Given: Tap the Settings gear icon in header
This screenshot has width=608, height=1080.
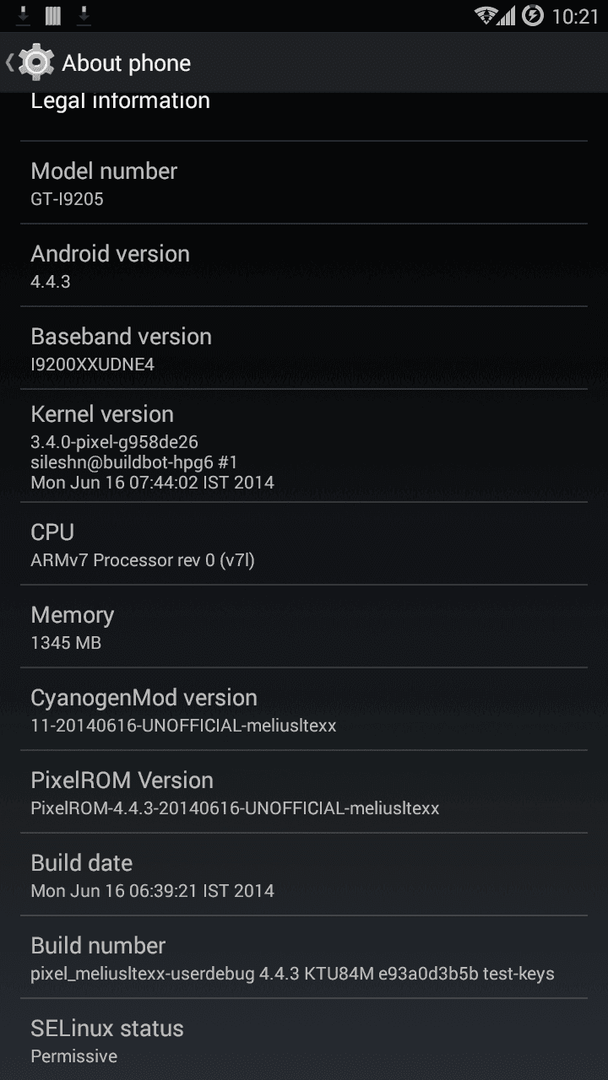Looking at the screenshot, I should tap(36, 63).
